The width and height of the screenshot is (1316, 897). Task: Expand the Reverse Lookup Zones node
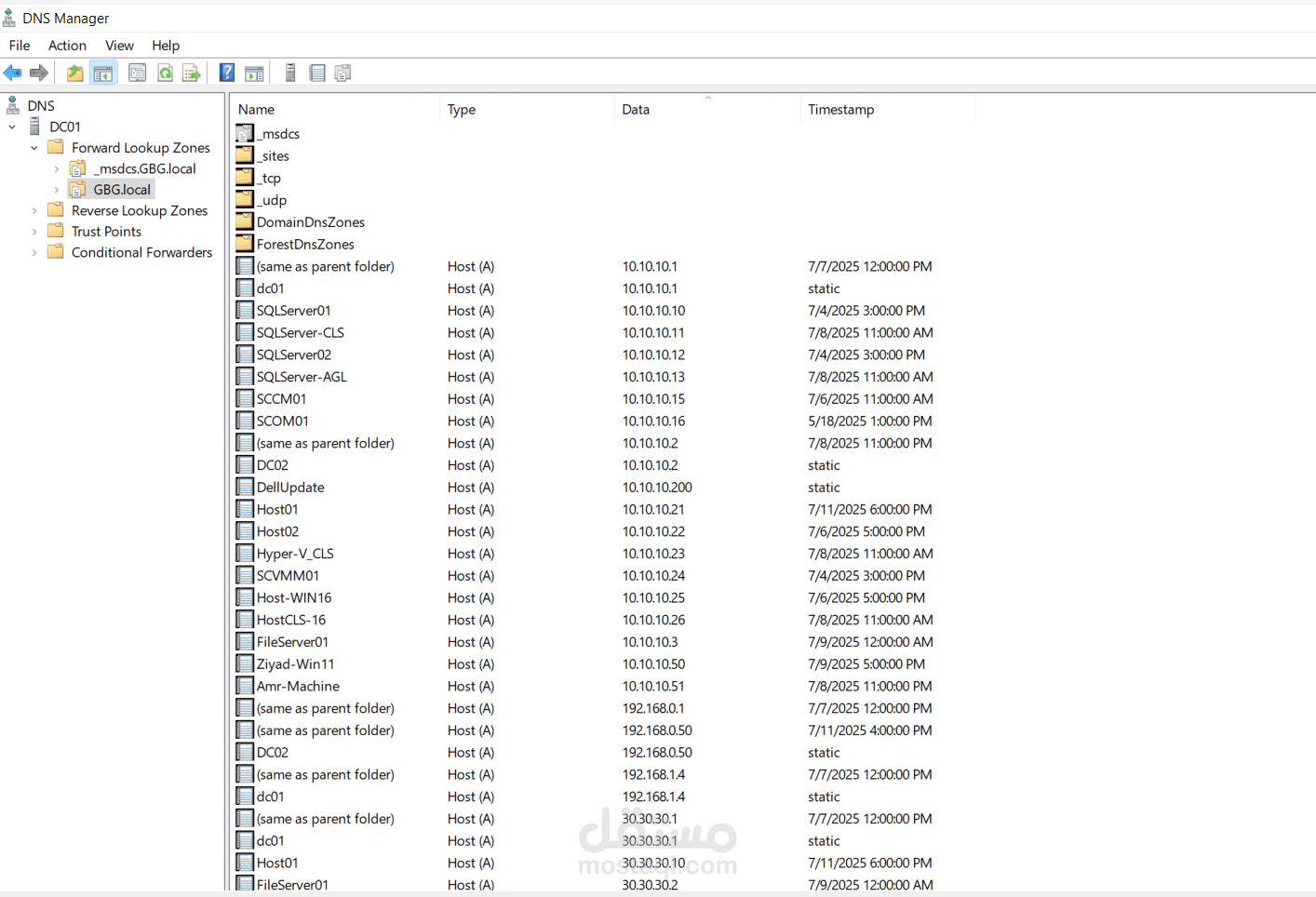point(34,211)
